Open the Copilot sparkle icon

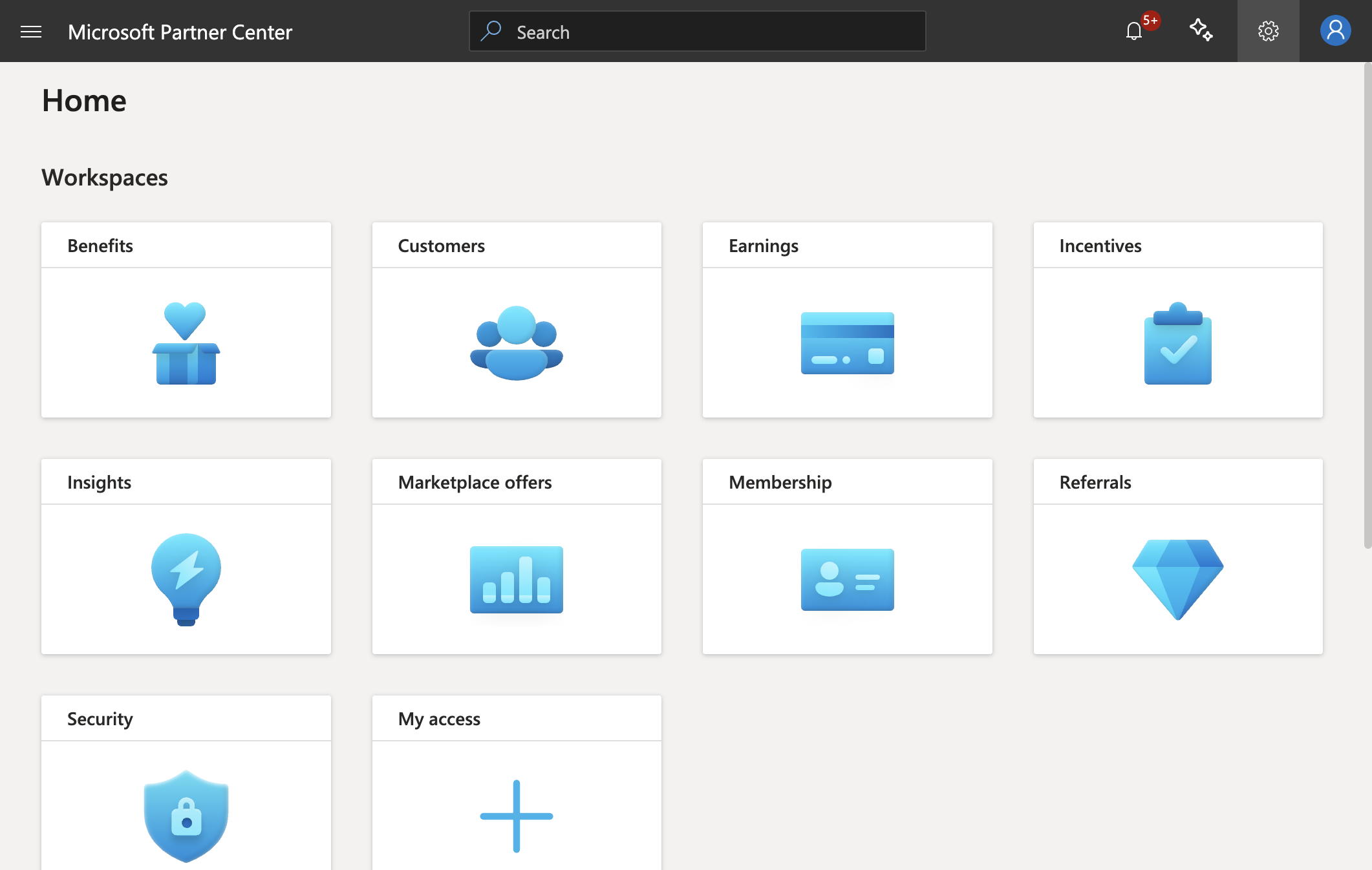point(1201,30)
